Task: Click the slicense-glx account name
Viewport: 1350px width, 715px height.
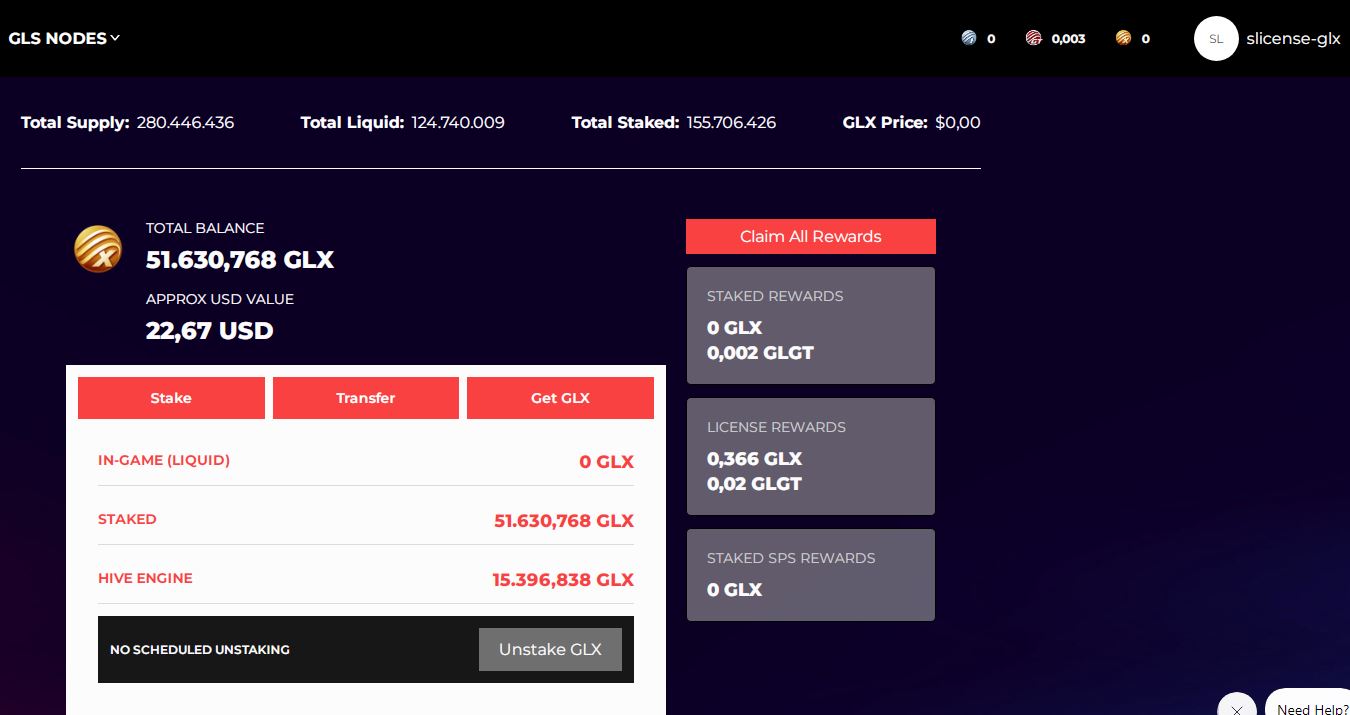Action: click(x=1293, y=39)
